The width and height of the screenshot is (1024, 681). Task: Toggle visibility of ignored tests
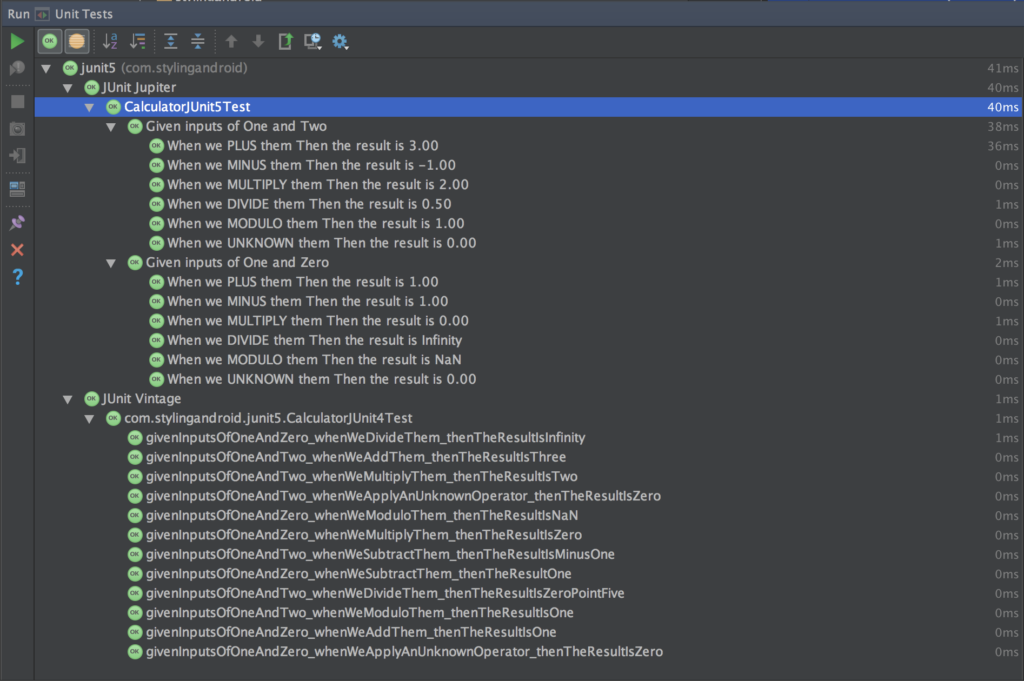pyautogui.click(x=77, y=41)
